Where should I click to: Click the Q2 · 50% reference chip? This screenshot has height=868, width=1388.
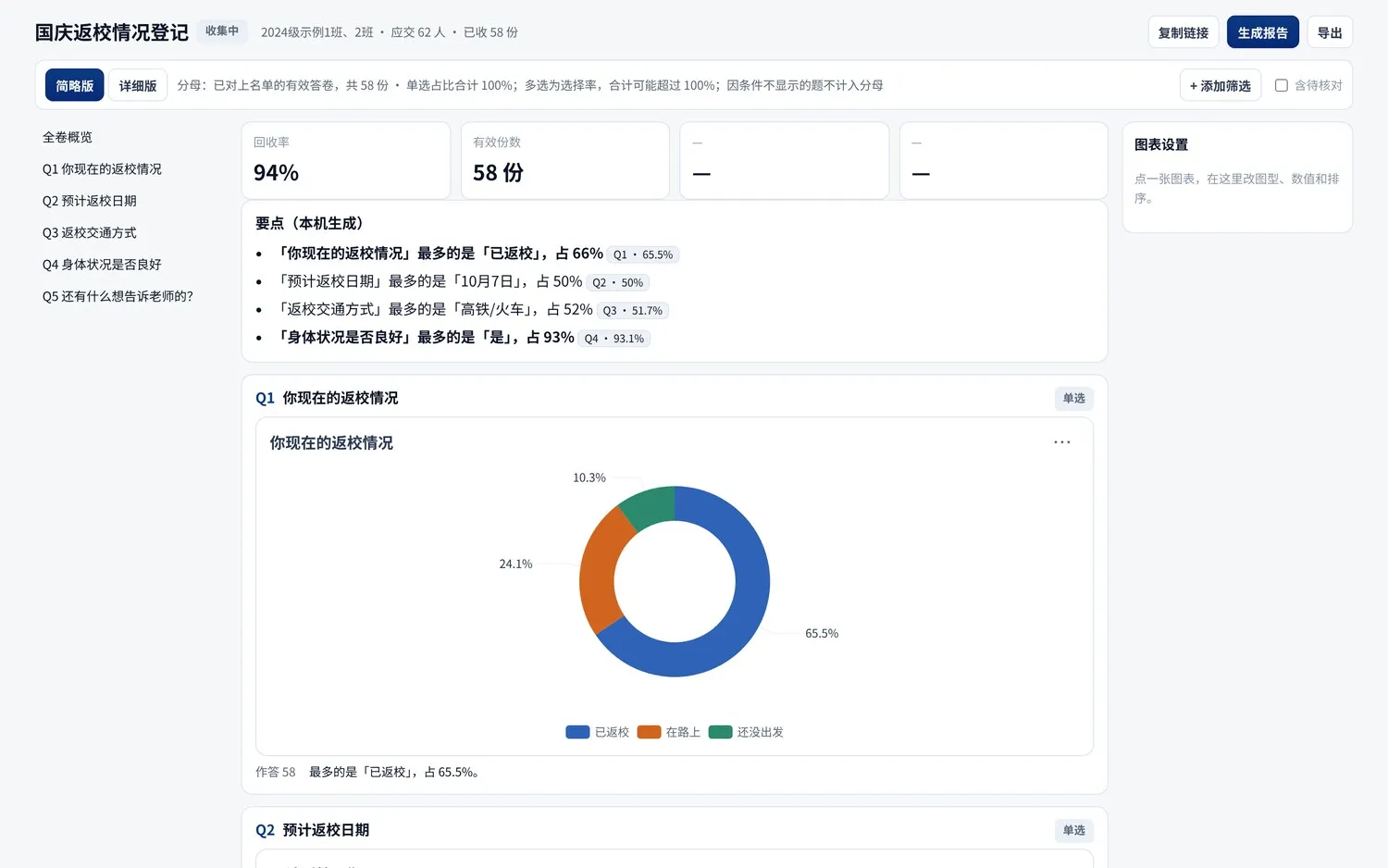coord(618,282)
